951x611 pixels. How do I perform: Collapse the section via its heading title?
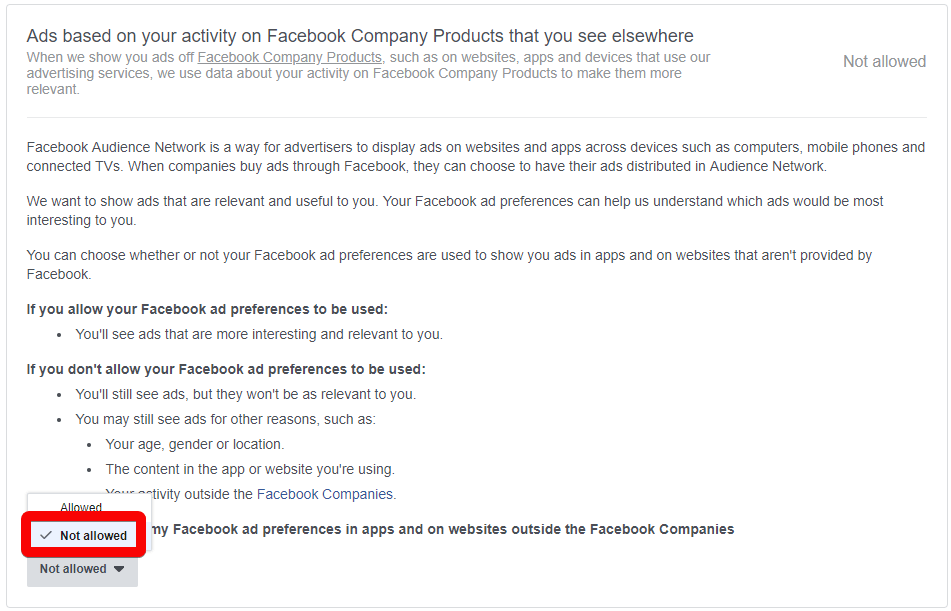pyautogui.click(x=360, y=36)
